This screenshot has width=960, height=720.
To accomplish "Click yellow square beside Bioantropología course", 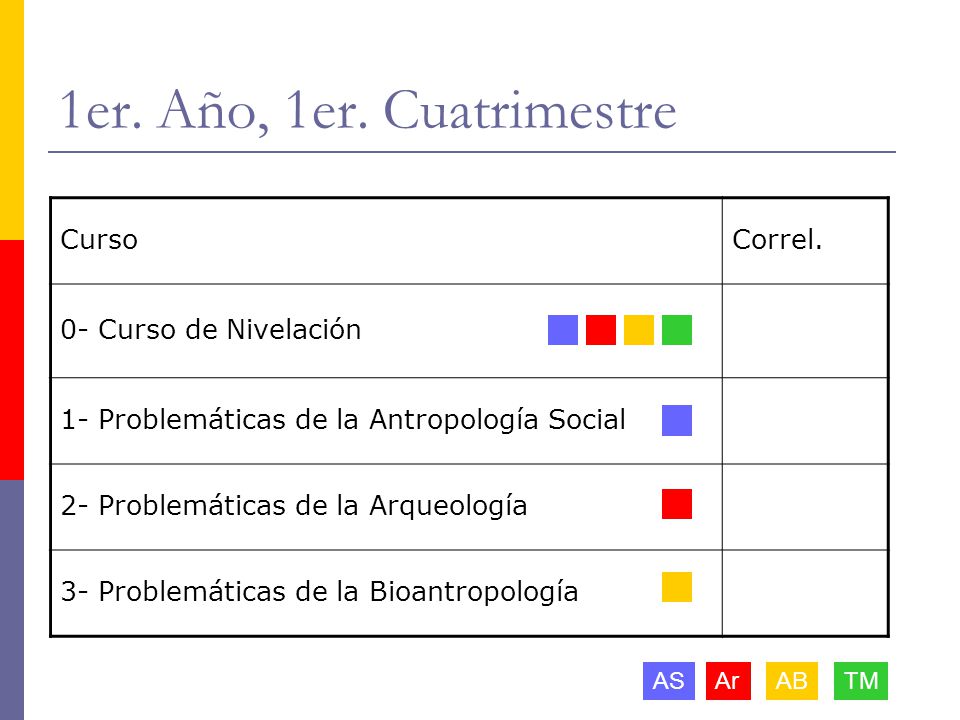I will (x=677, y=587).
